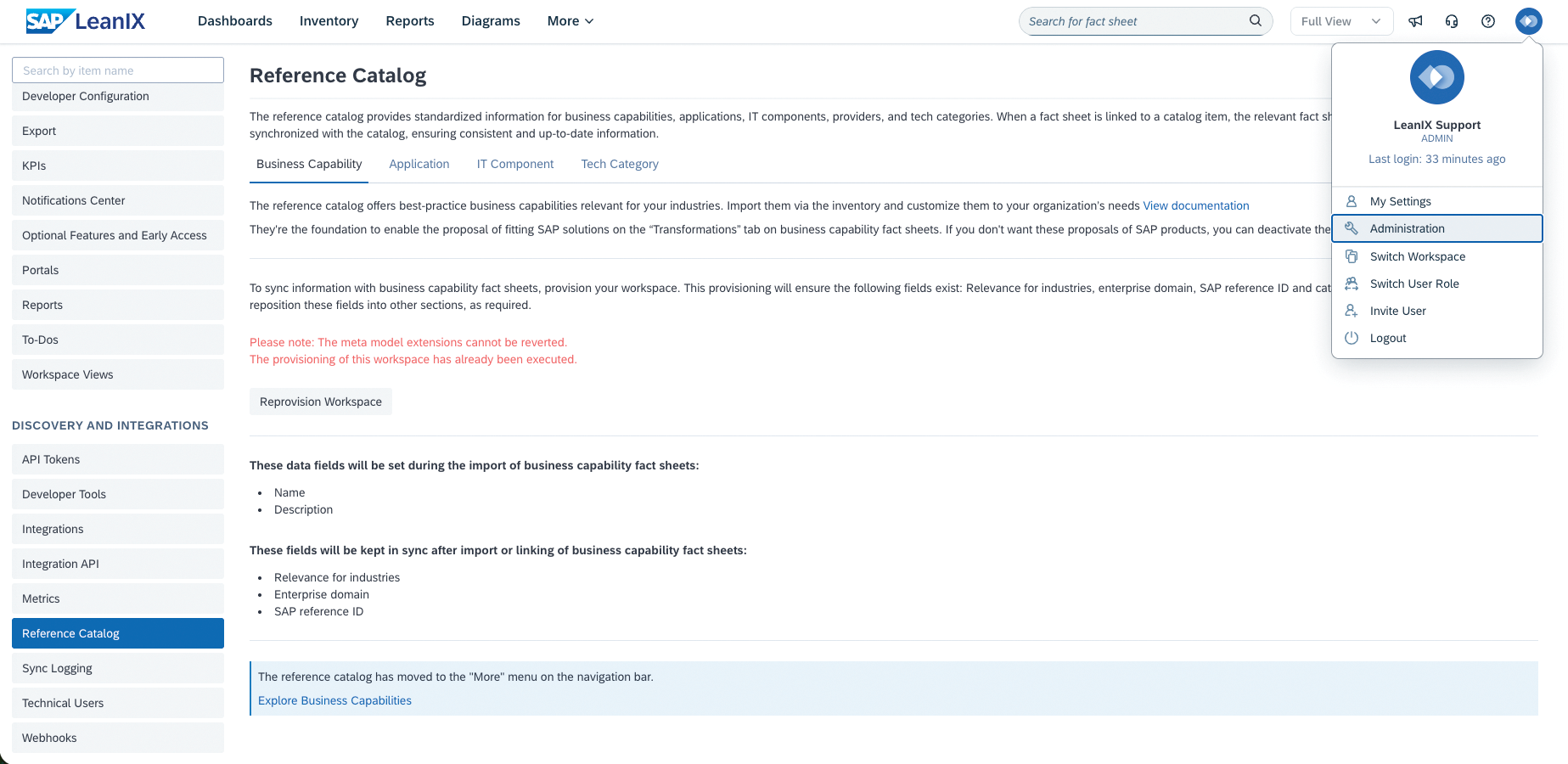Open Notifications Center in the sidebar
Screen dimensions: 1568x764
pyautogui.click(x=118, y=200)
